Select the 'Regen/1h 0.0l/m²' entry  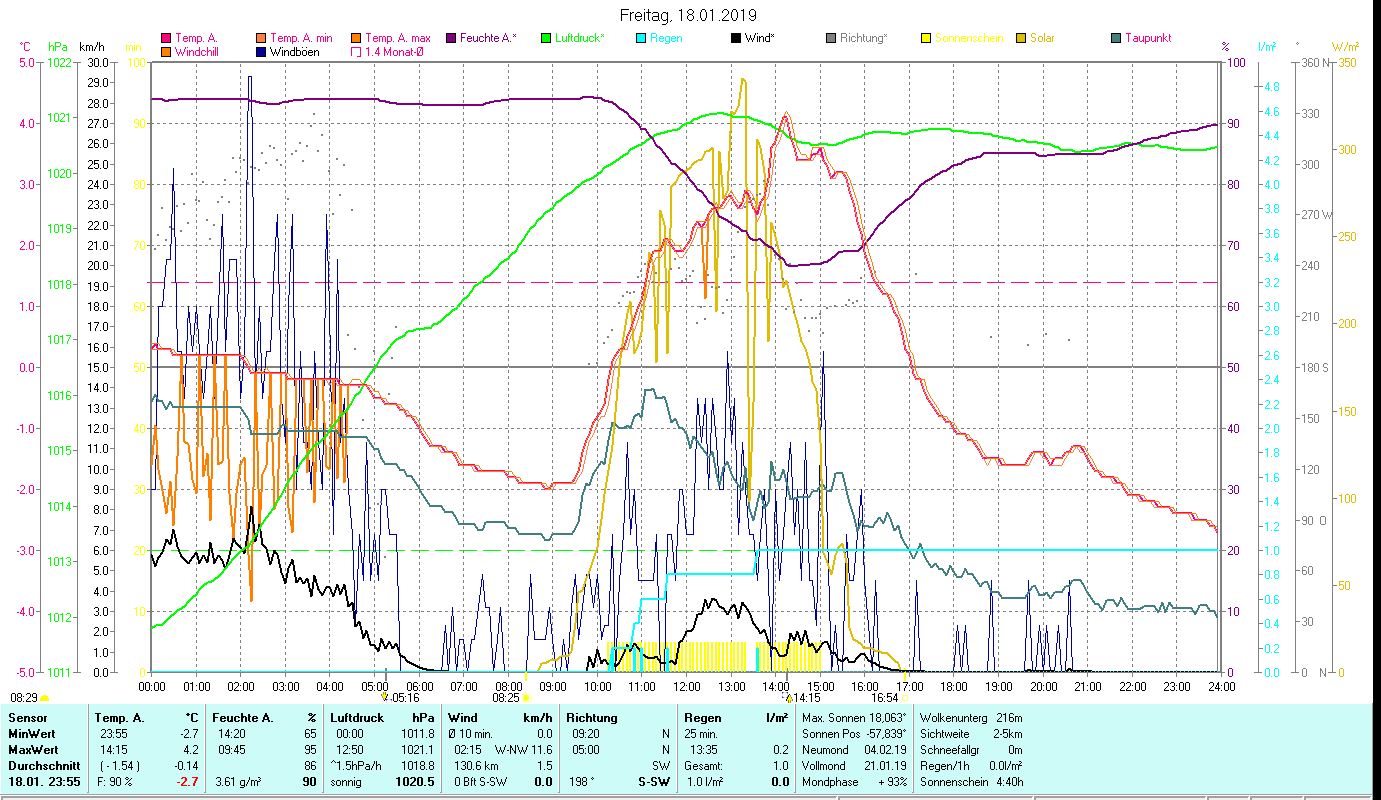(970, 766)
